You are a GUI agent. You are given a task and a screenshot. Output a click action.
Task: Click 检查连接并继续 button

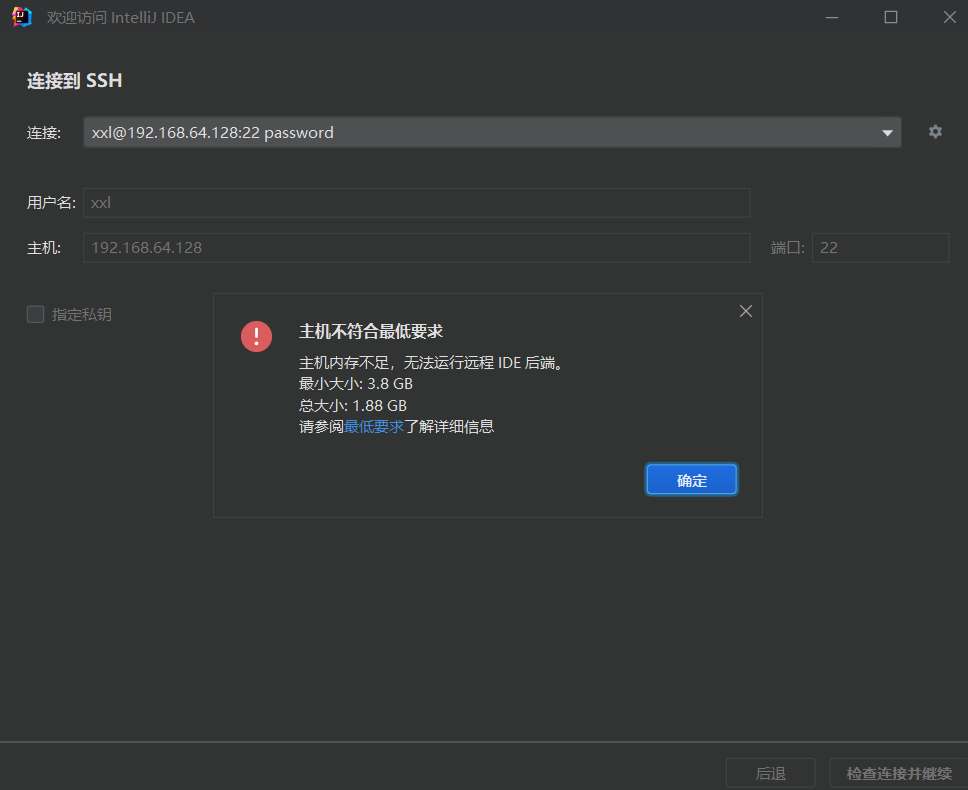coord(899,773)
